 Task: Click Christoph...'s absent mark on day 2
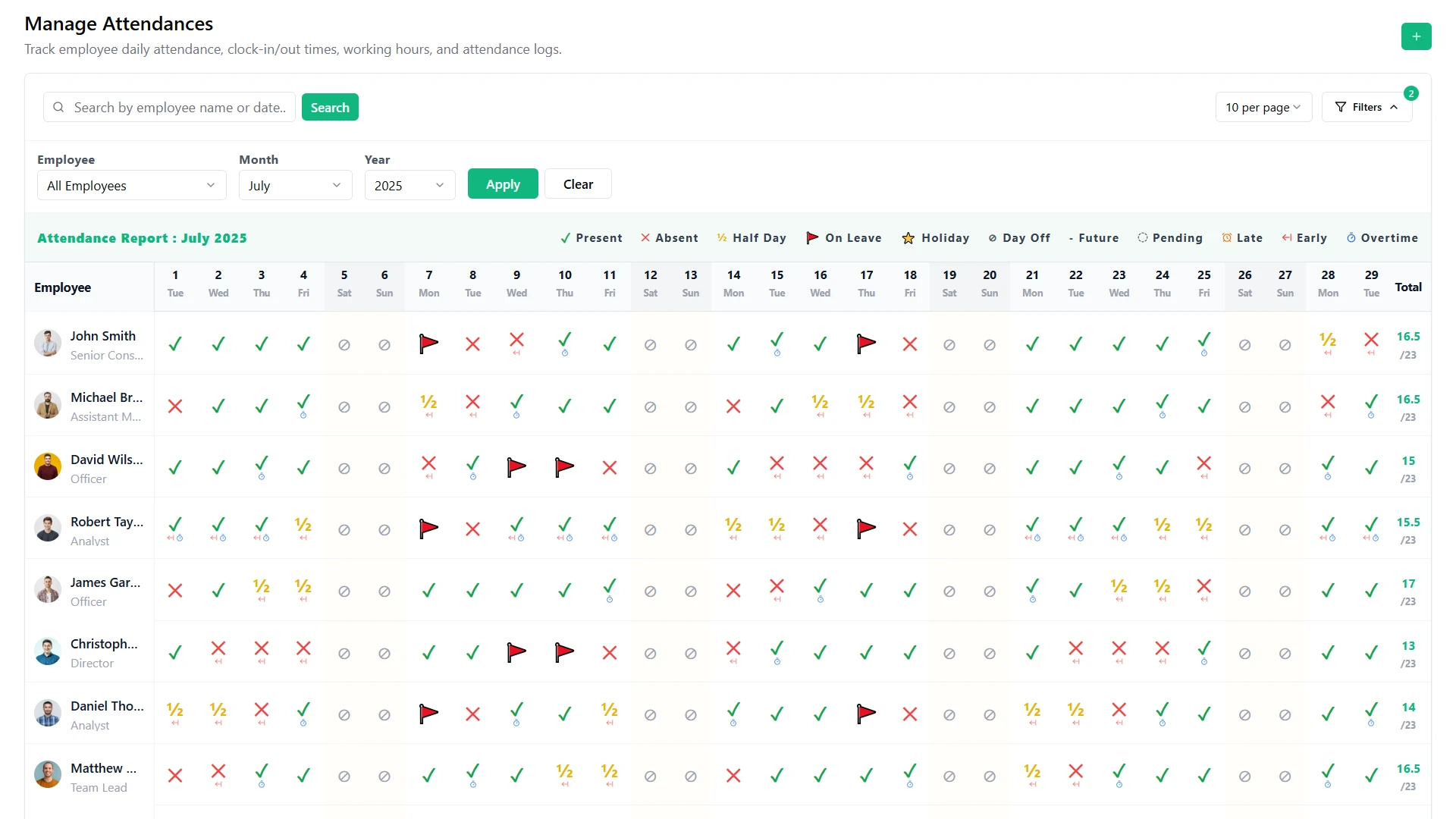pos(218,648)
